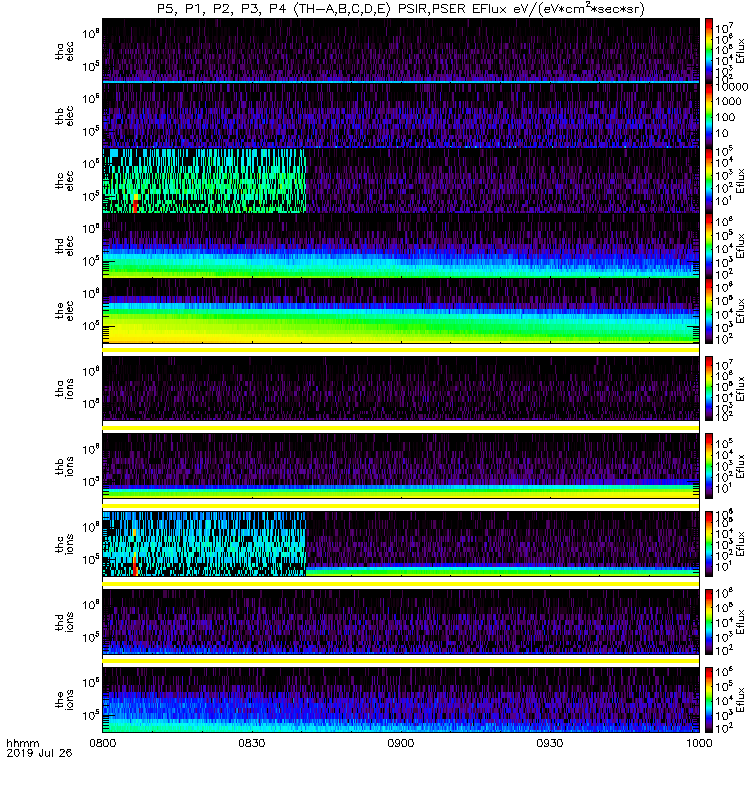Click the red spike in thc elec spectrogram
Screen dimensions: 750x800
pos(135,206)
